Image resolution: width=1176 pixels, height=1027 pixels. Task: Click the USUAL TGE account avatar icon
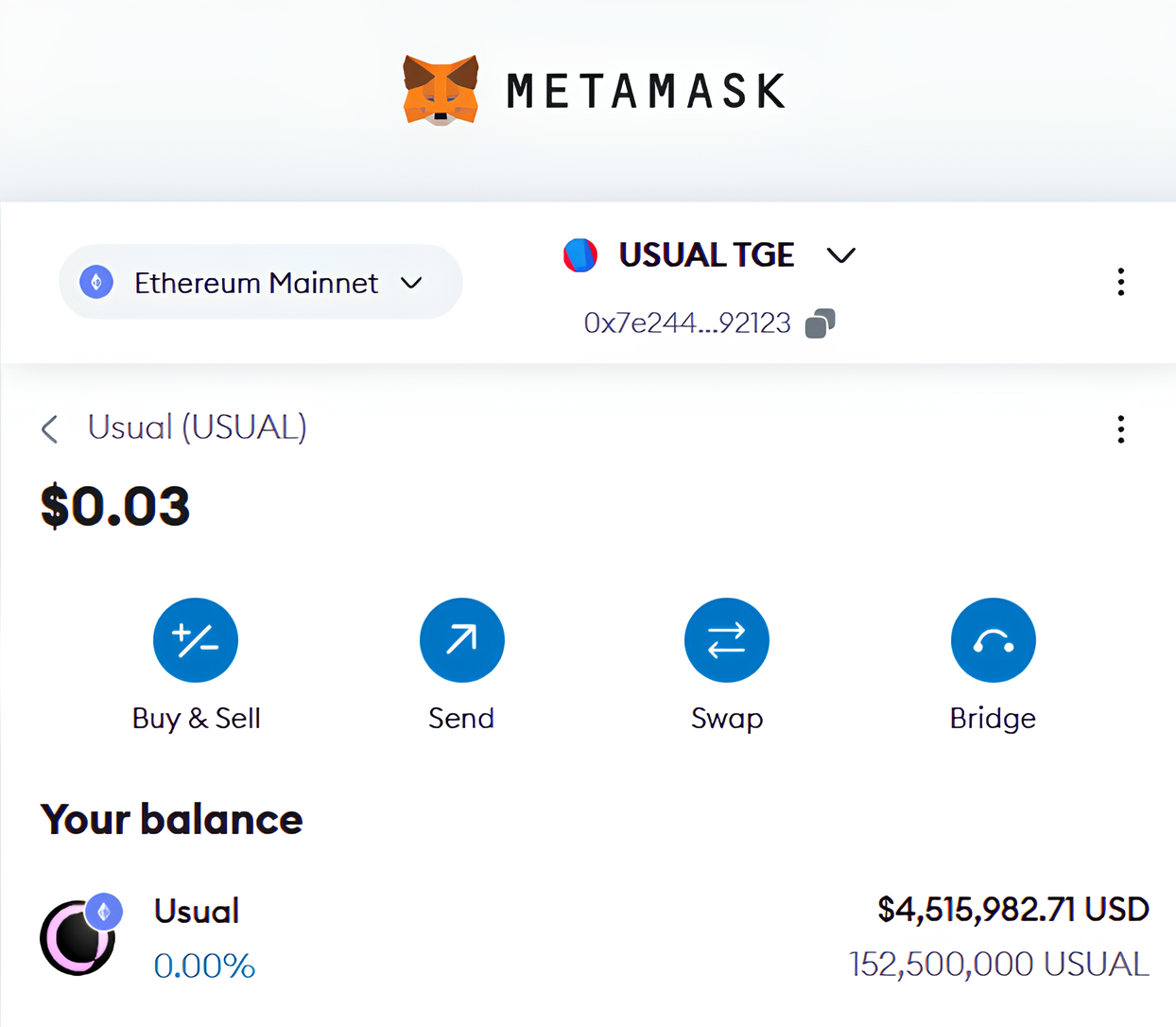pyautogui.click(x=580, y=255)
